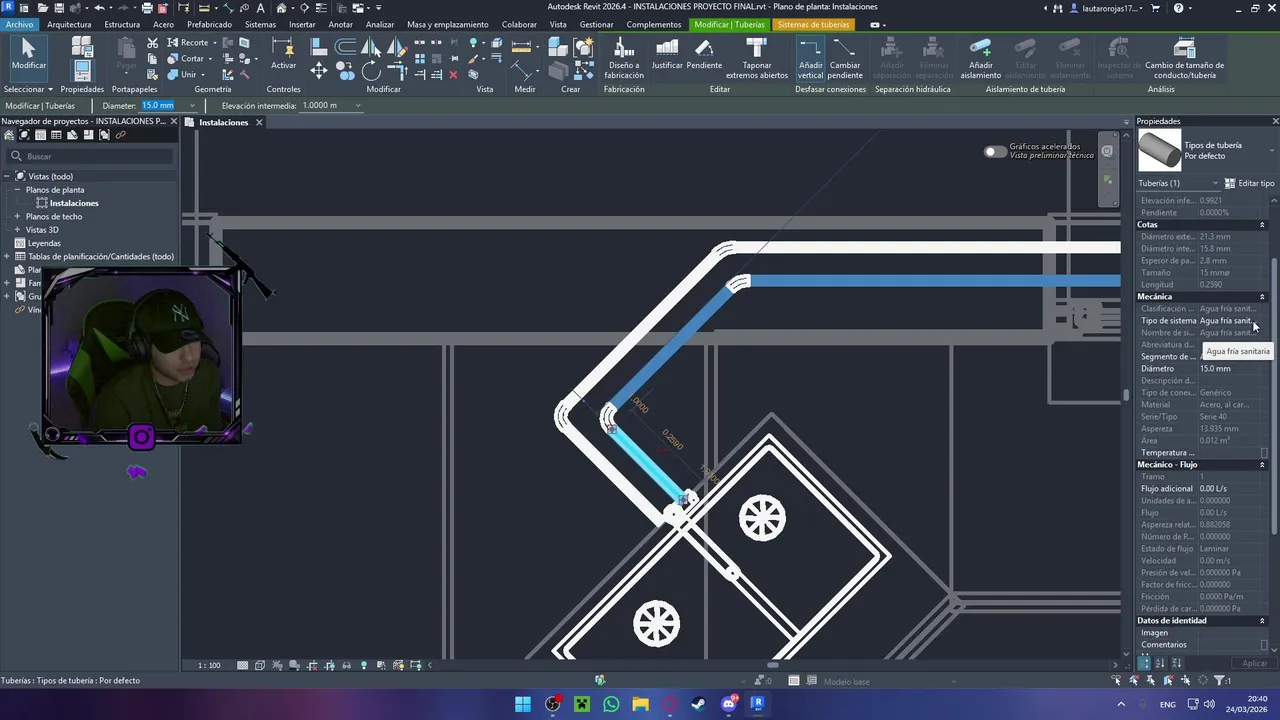Open the Gestionar ribbon tab
Viewport: 1280px width, 720px height.
[596, 24]
